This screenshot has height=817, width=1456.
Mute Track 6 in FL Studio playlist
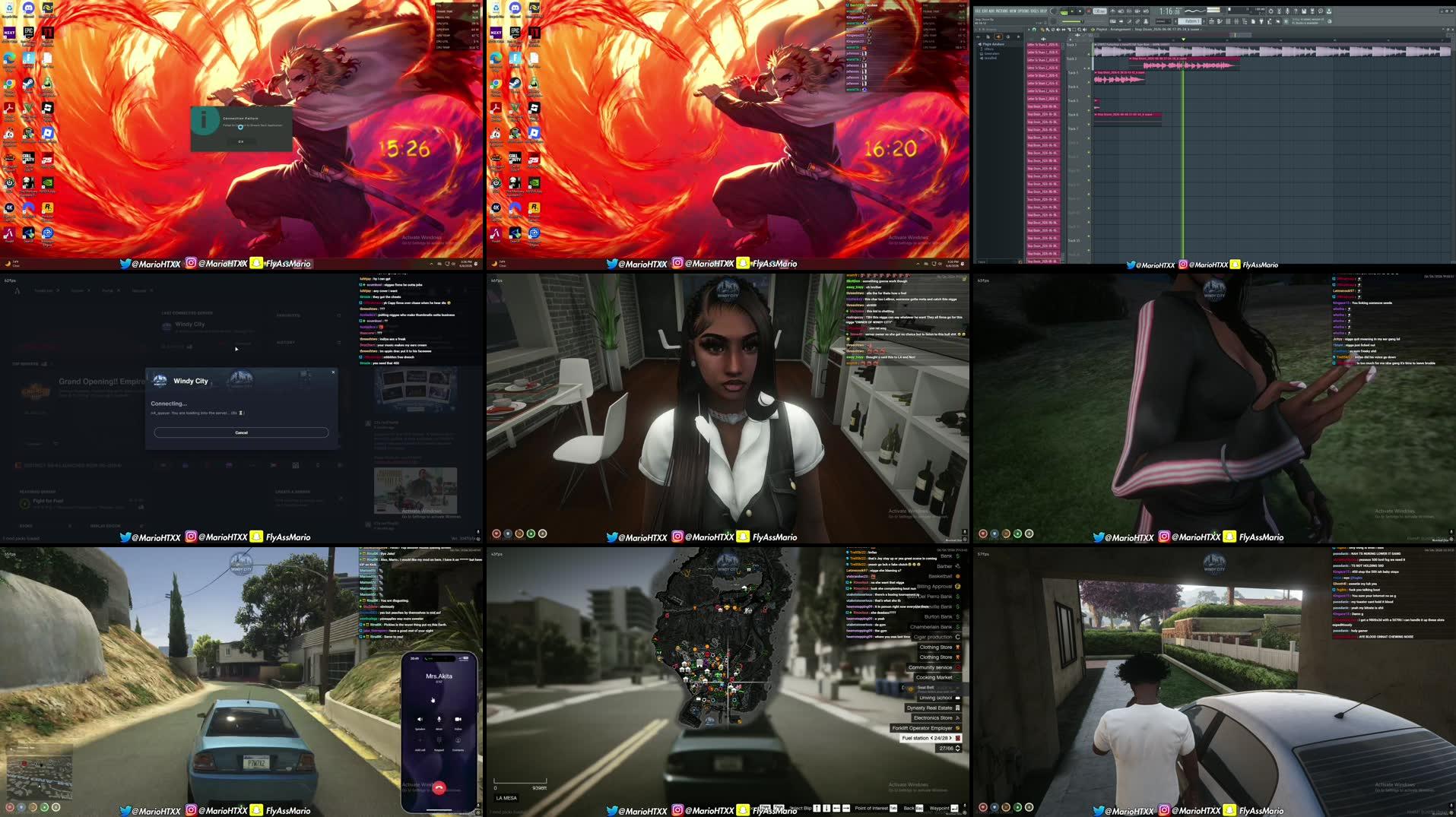(1089, 124)
